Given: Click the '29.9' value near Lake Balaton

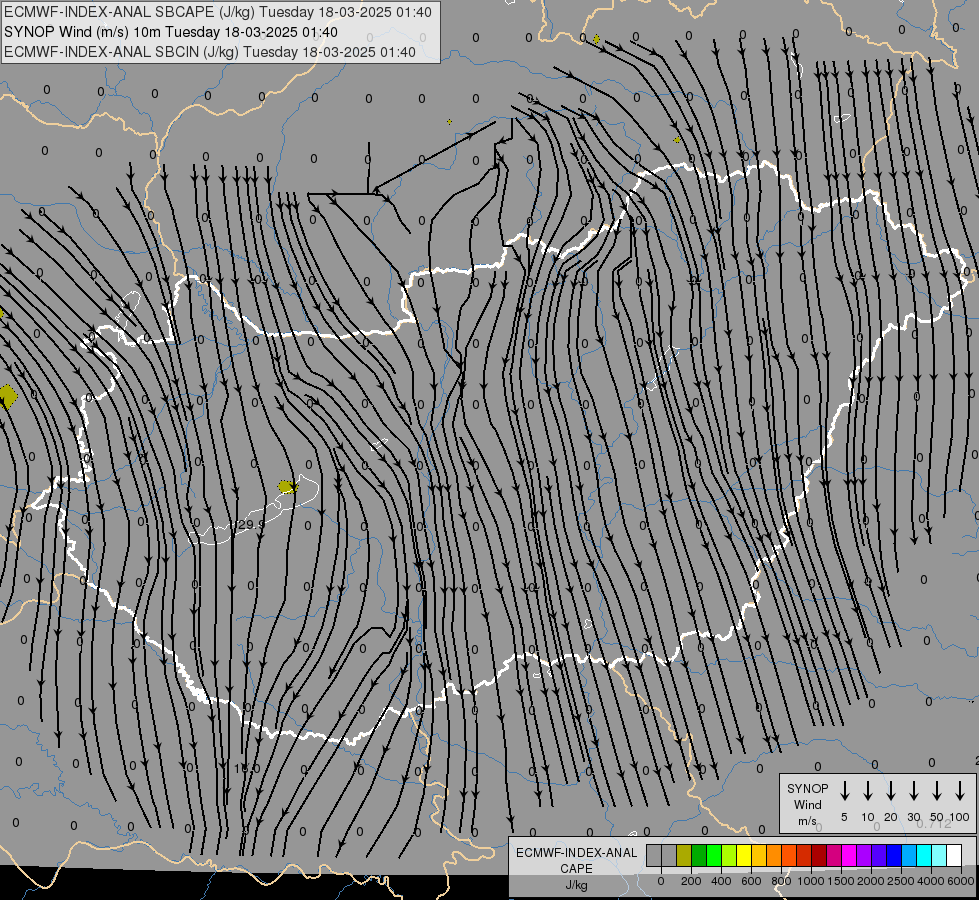Looking at the screenshot, I should point(250,525).
